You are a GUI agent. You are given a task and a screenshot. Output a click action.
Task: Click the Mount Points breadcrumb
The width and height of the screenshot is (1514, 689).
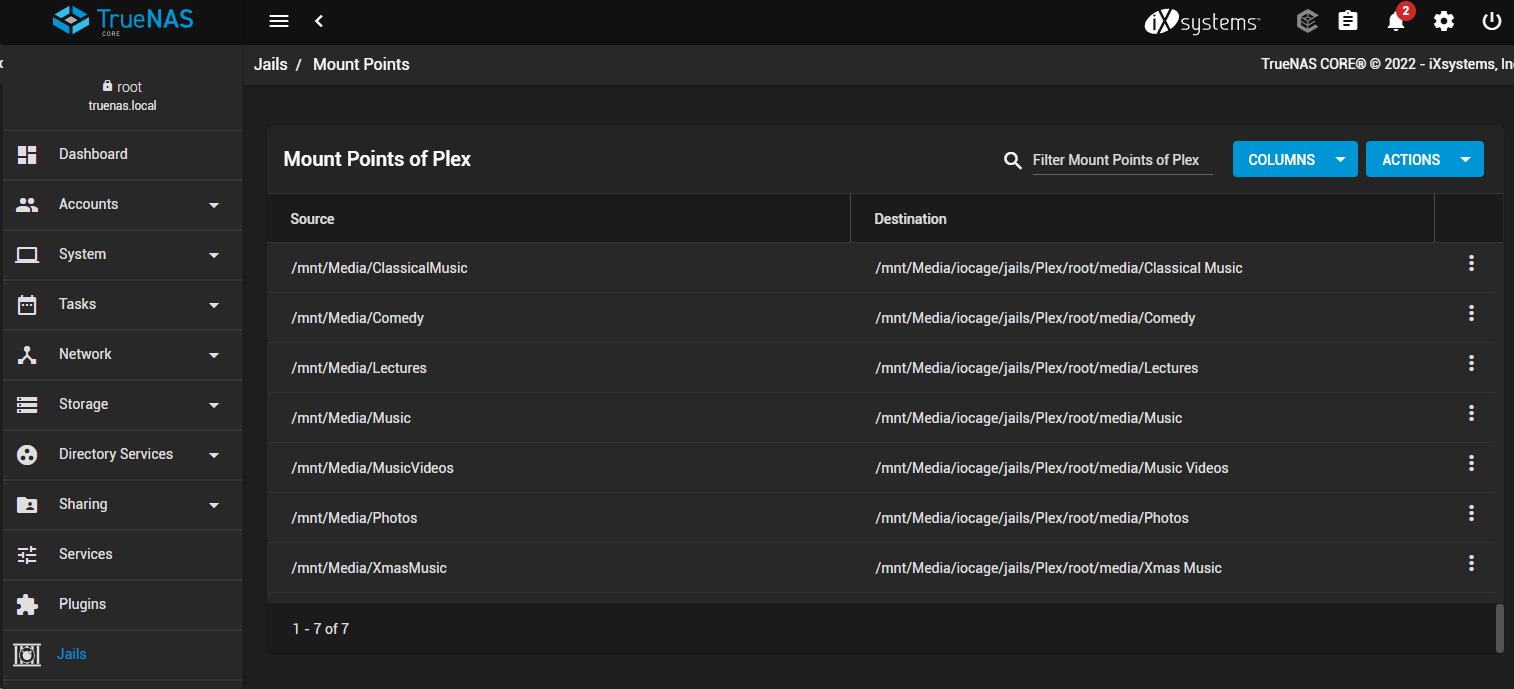pyautogui.click(x=361, y=64)
